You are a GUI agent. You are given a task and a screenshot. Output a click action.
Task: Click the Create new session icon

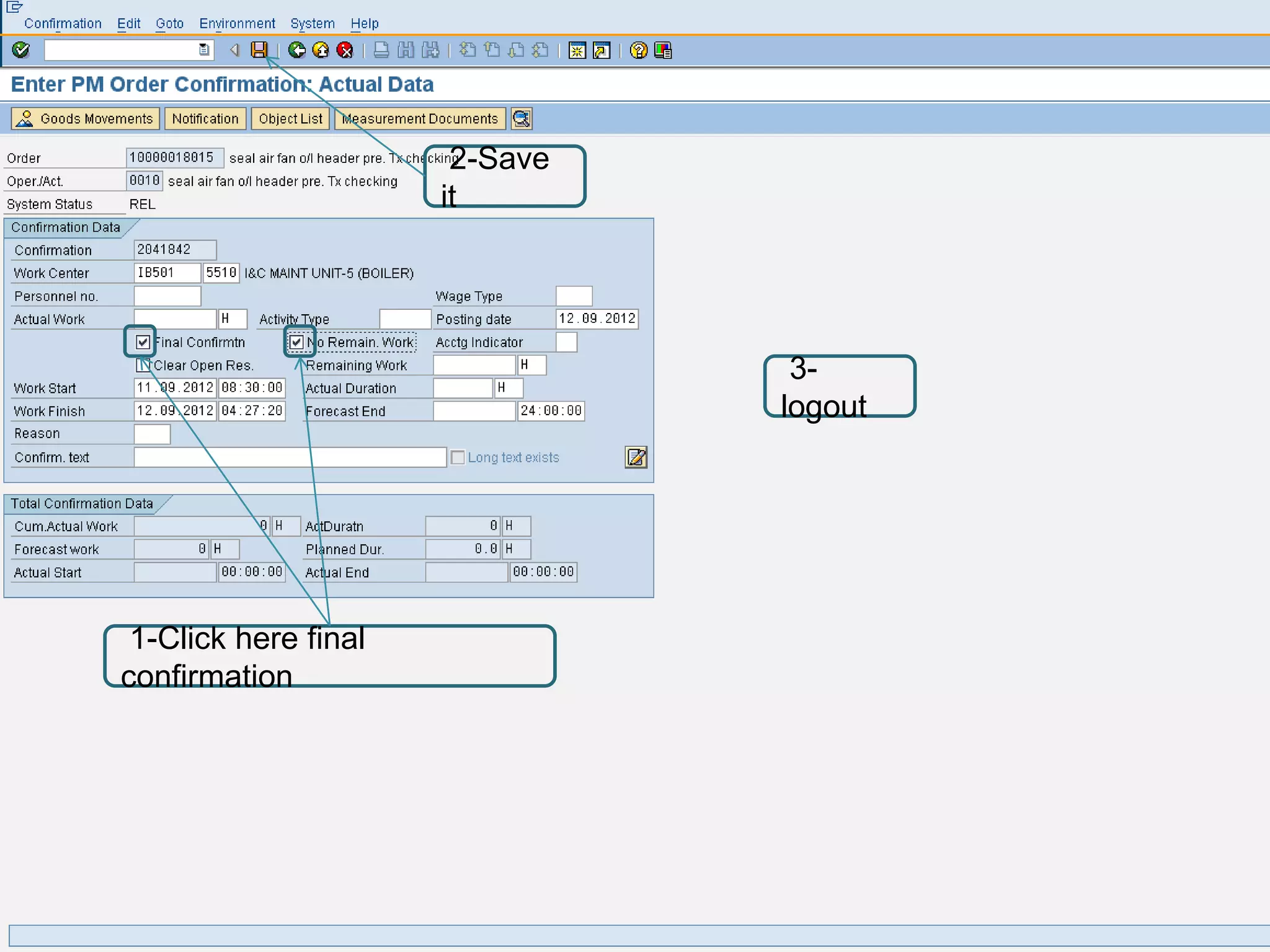point(577,50)
